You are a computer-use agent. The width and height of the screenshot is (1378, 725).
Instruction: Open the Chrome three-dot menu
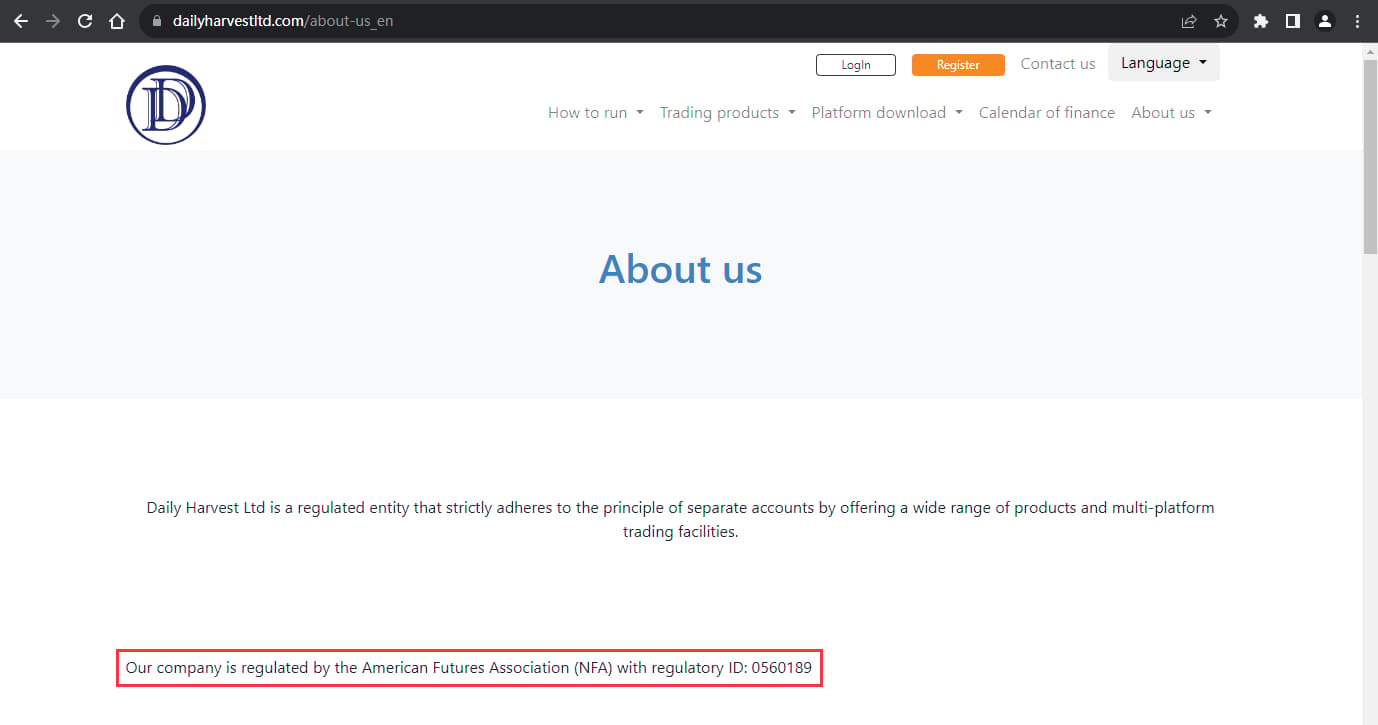click(x=1357, y=21)
